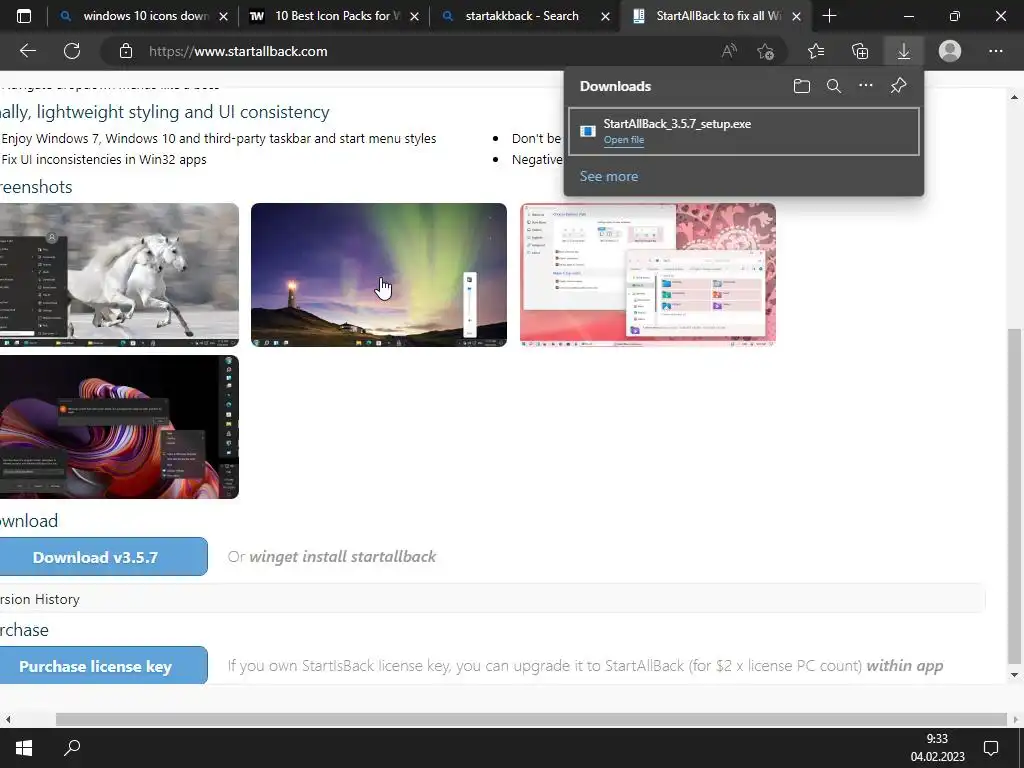Click vertical scrollbar down arrow
The image size is (1024, 768).
[x=1014, y=675]
